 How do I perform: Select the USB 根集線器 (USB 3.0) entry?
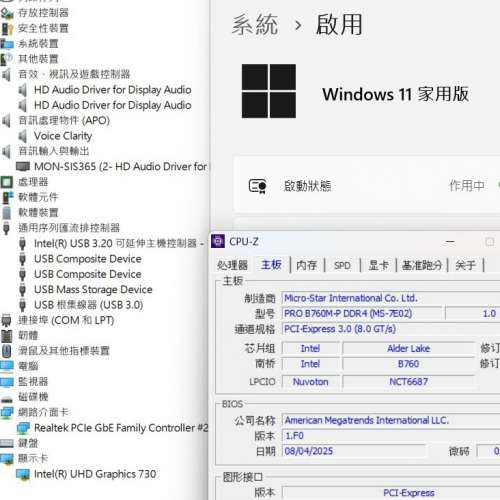click(x=89, y=305)
